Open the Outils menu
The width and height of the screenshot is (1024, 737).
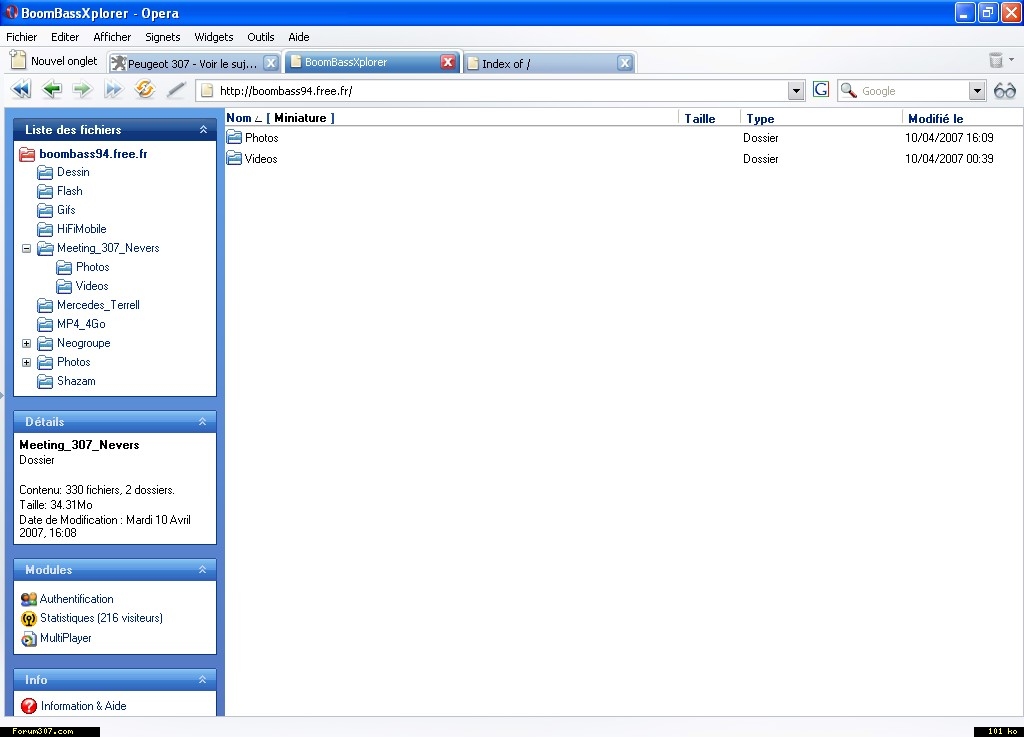(261, 37)
